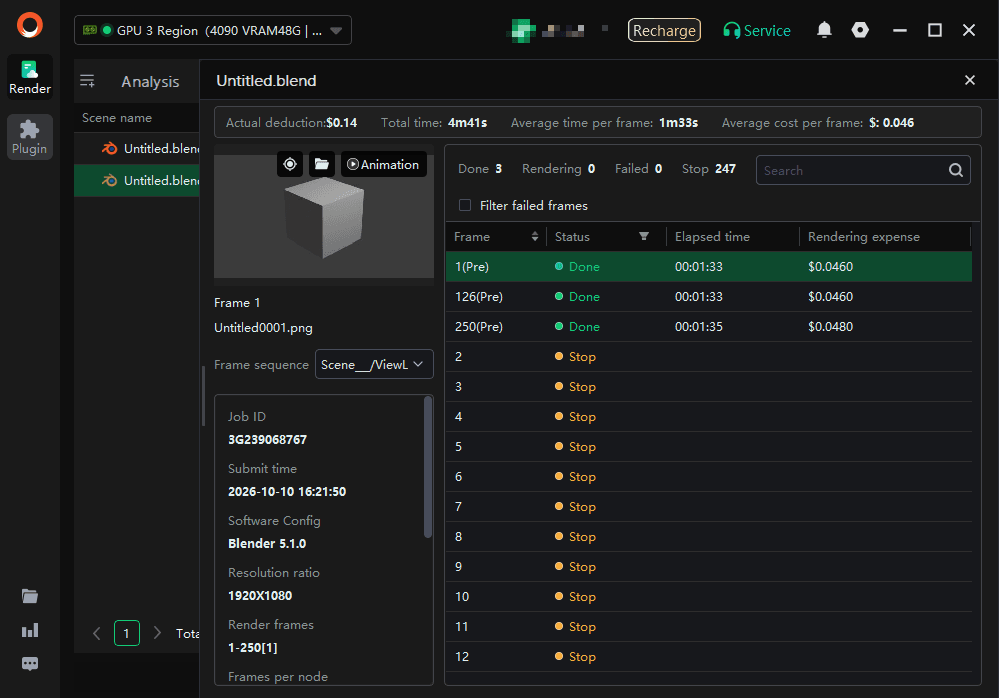The width and height of the screenshot is (999, 698).
Task: Open the Render section in sidebar
Action: pos(30,77)
